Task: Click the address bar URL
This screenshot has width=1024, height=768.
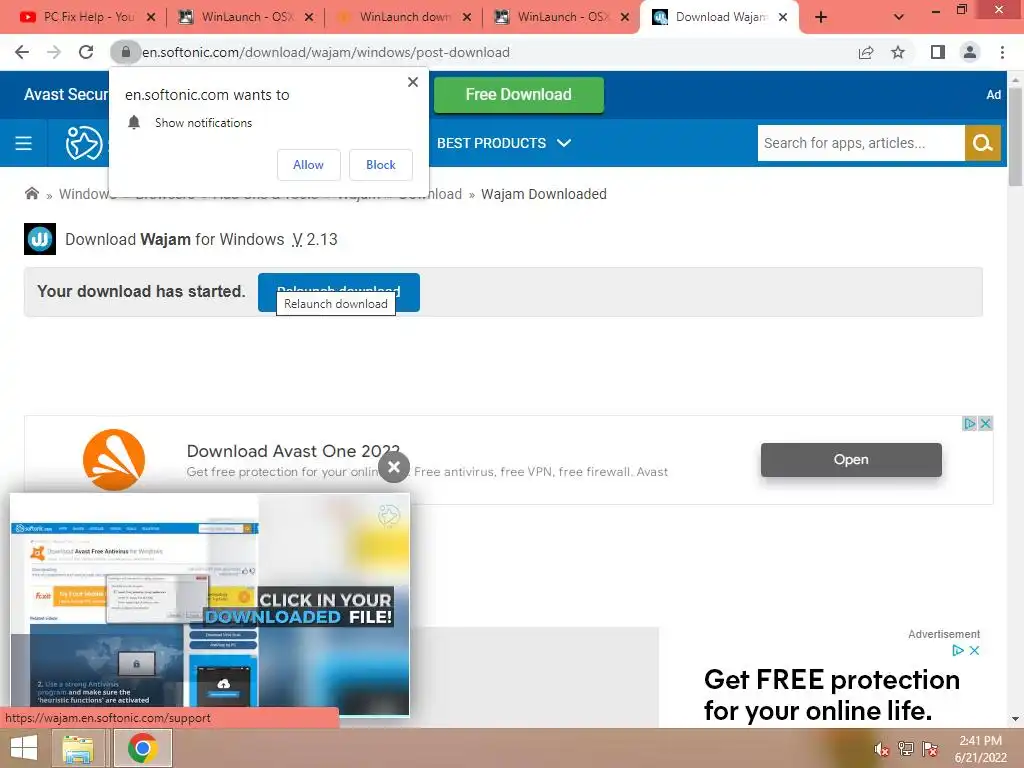Action: (x=326, y=52)
